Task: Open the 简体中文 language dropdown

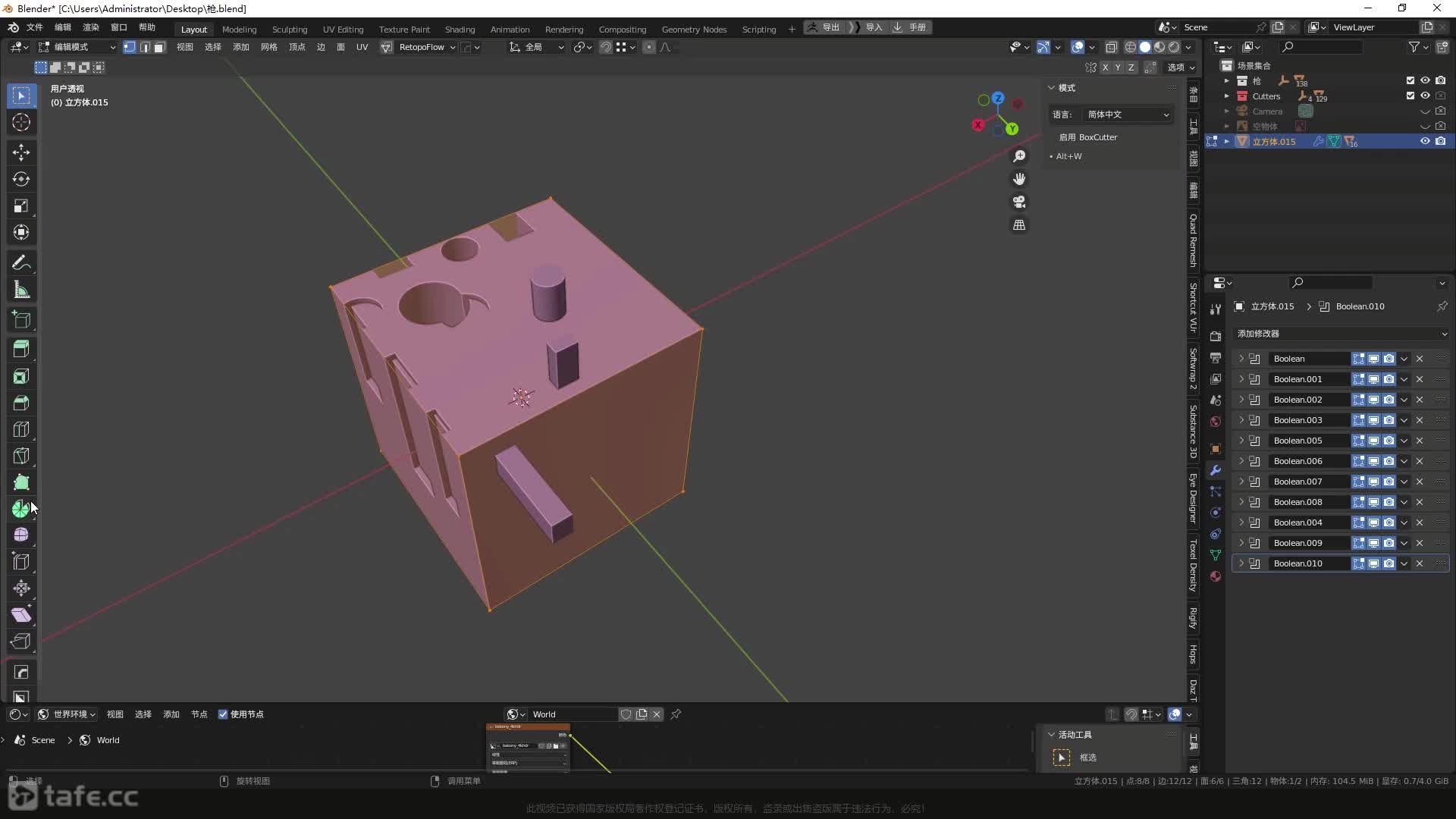Action: (1128, 115)
